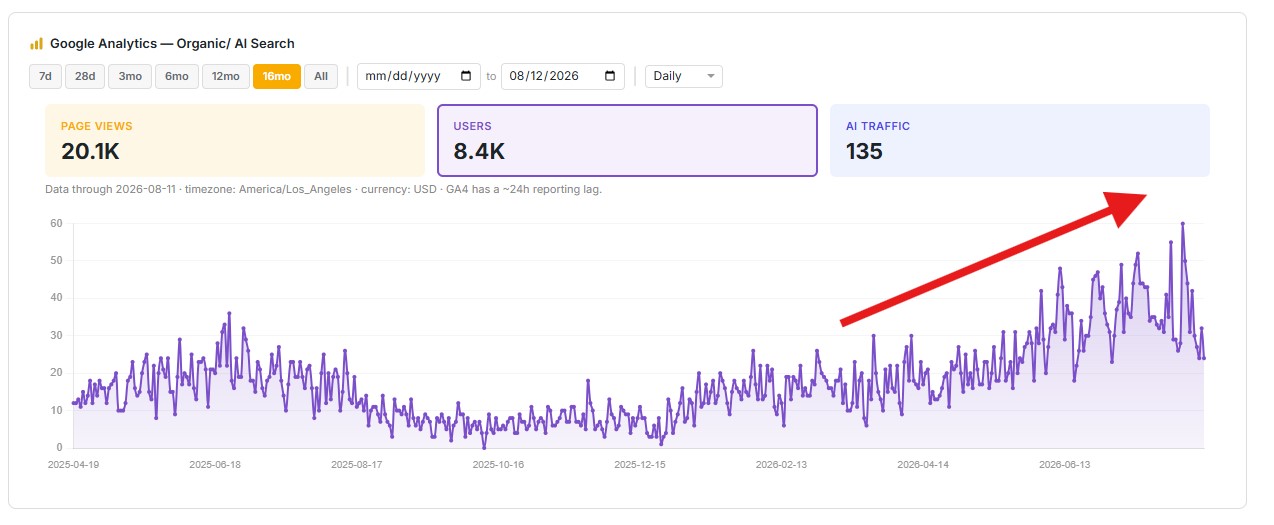
Task: Click the 60 y-axis label
Action: (x=55, y=223)
